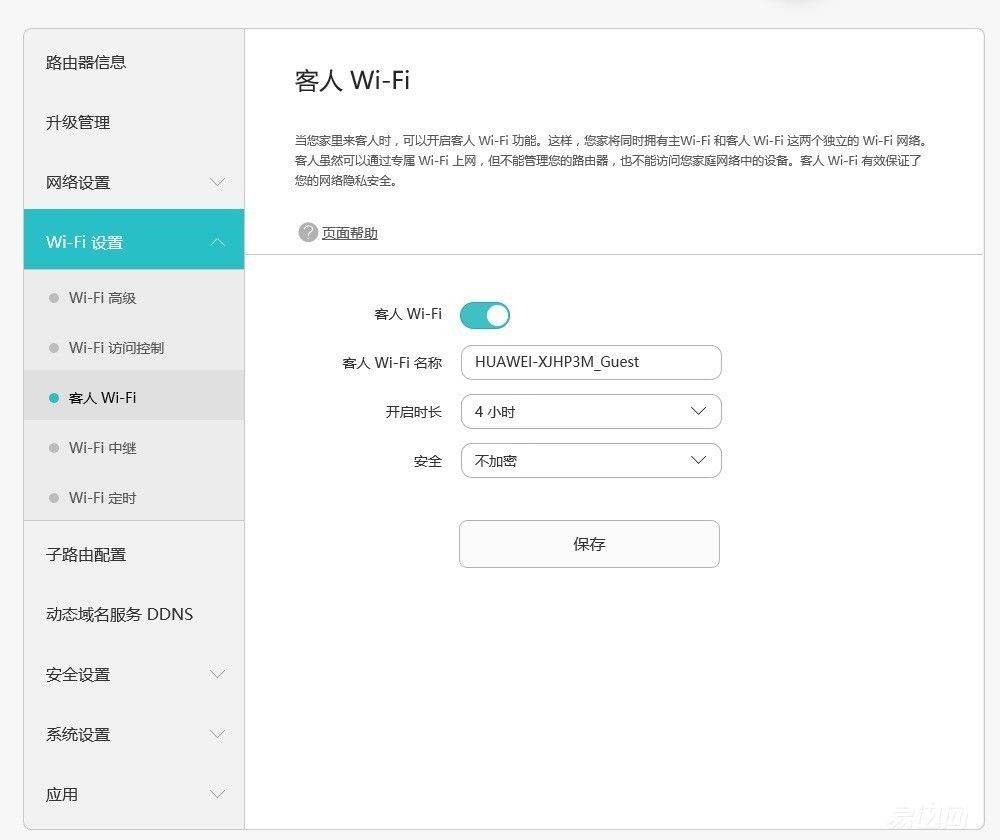The width and height of the screenshot is (1000, 840).
Task: Open the 开启时长 dropdown showing 4 小时
Action: tap(591, 411)
